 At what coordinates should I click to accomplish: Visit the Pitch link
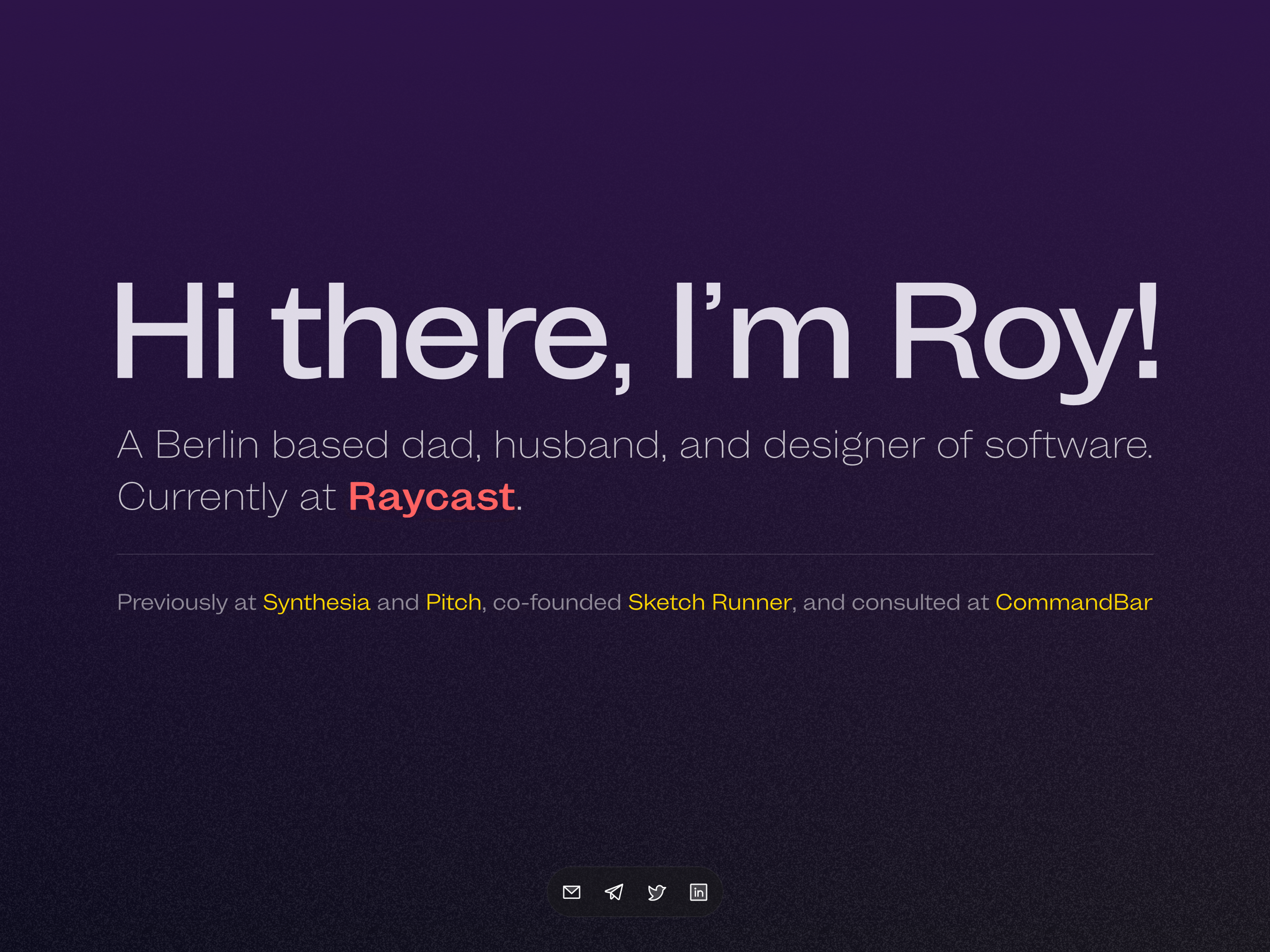453,603
